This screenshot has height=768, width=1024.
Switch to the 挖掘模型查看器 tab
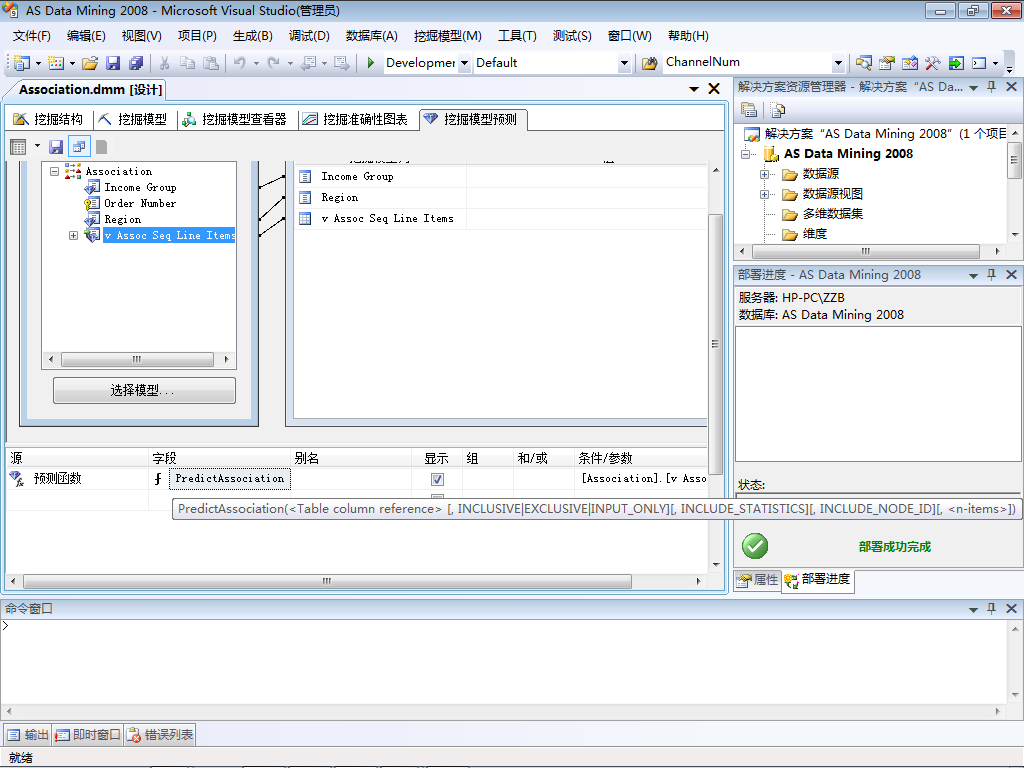[x=235, y=119]
